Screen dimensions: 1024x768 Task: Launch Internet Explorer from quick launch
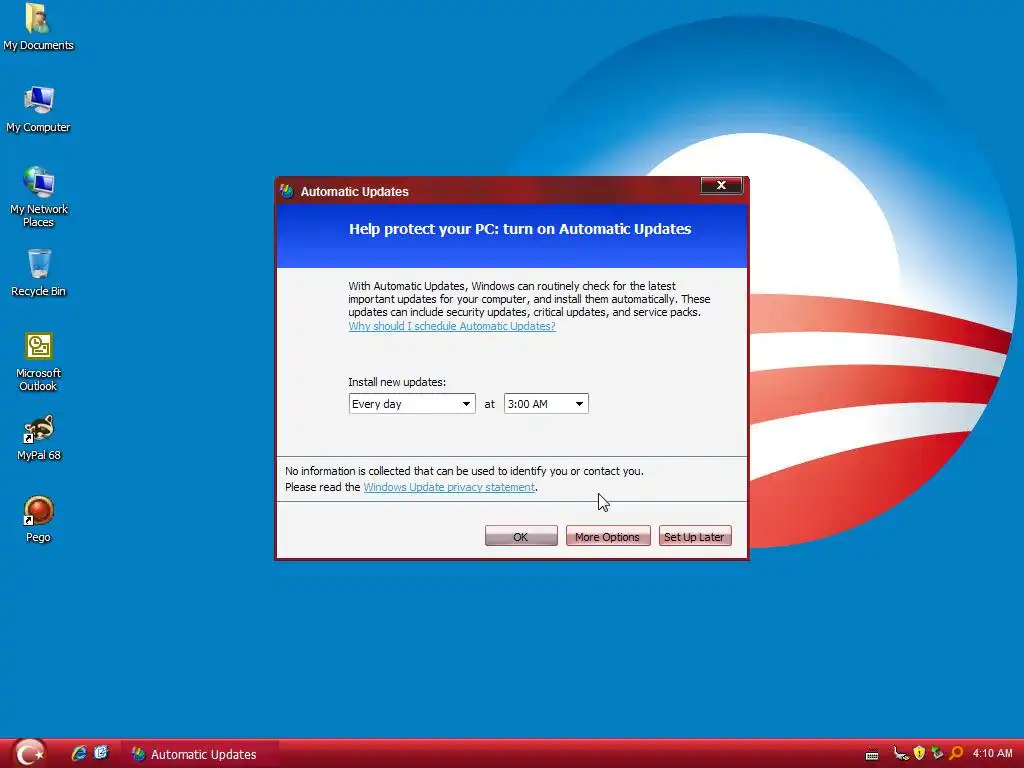[79, 753]
